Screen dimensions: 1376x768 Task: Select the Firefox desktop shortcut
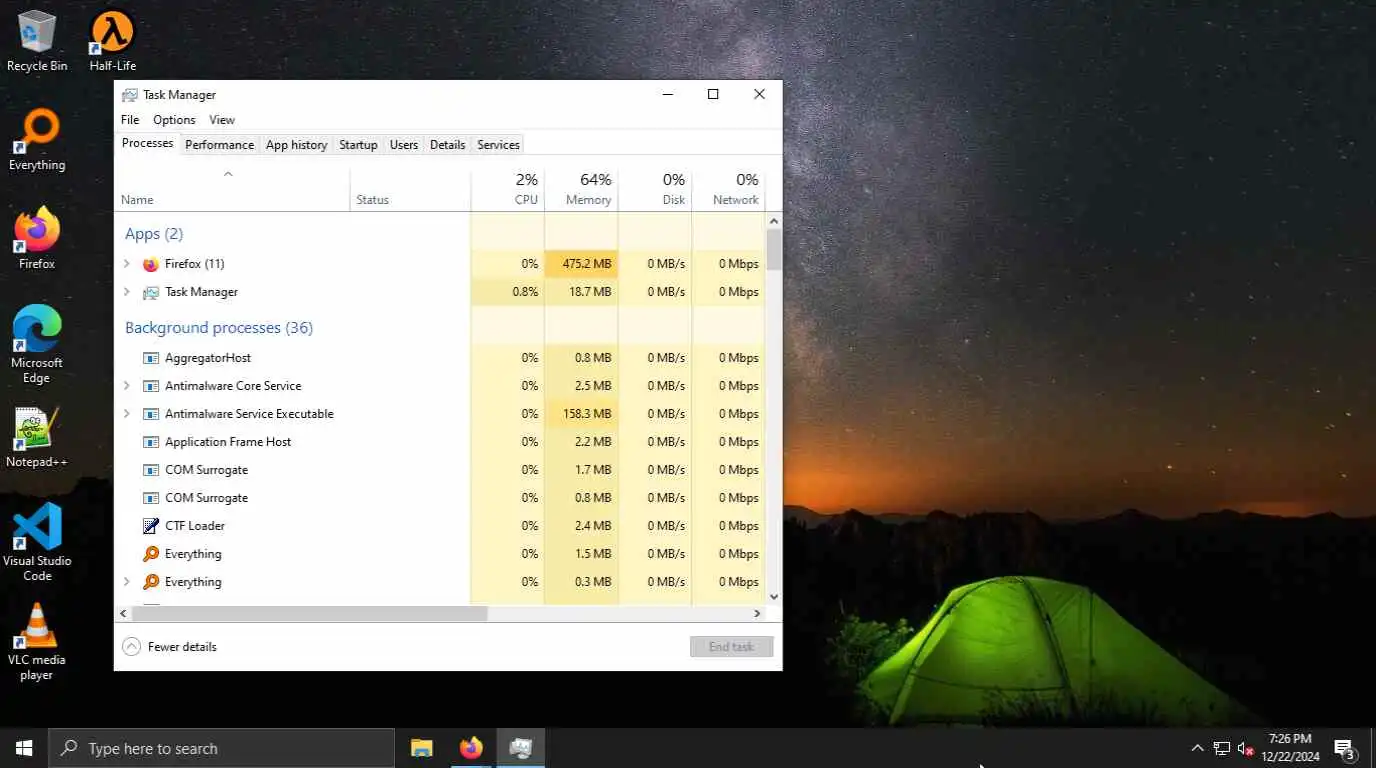37,239
